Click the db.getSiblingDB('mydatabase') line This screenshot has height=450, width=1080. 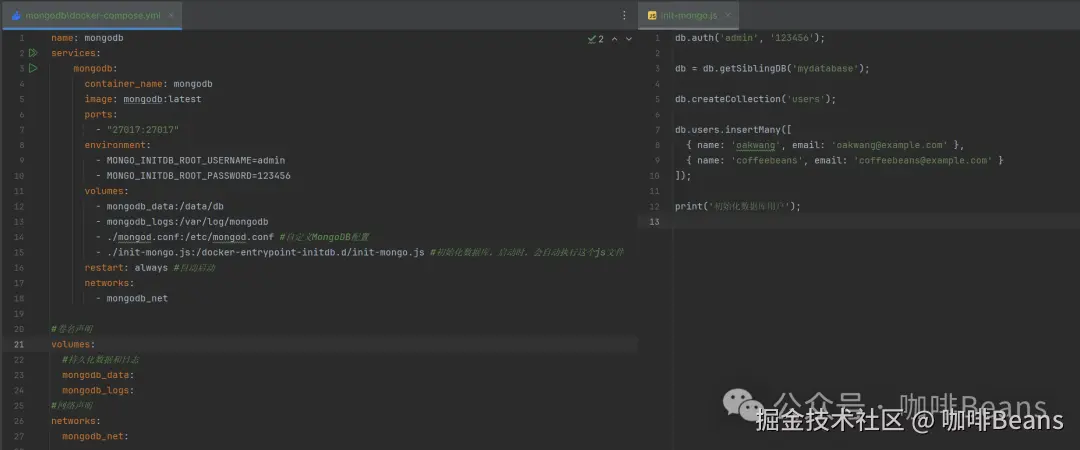771,69
